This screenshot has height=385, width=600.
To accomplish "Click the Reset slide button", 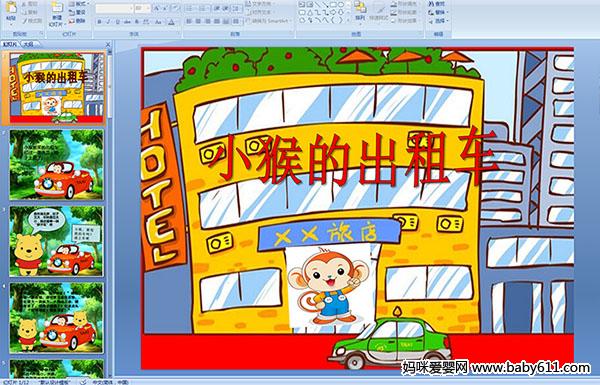I will [78, 13].
